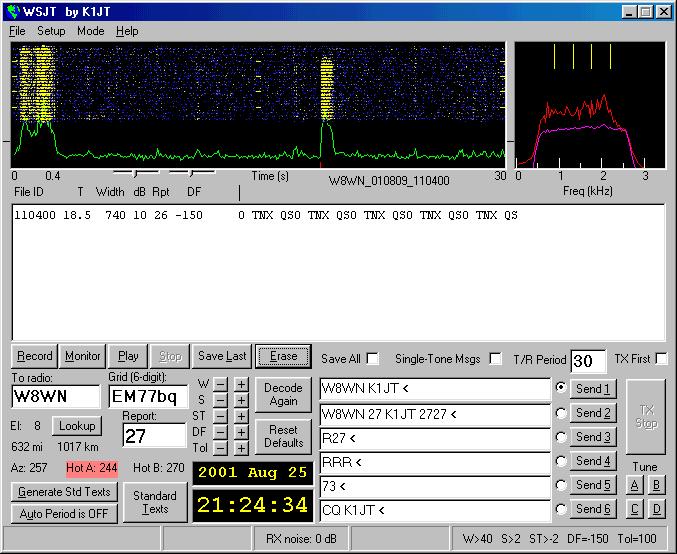Viewport: 677px width, 554px height.
Task: Select the radio button for Send 3
Action: tap(561, 437)
